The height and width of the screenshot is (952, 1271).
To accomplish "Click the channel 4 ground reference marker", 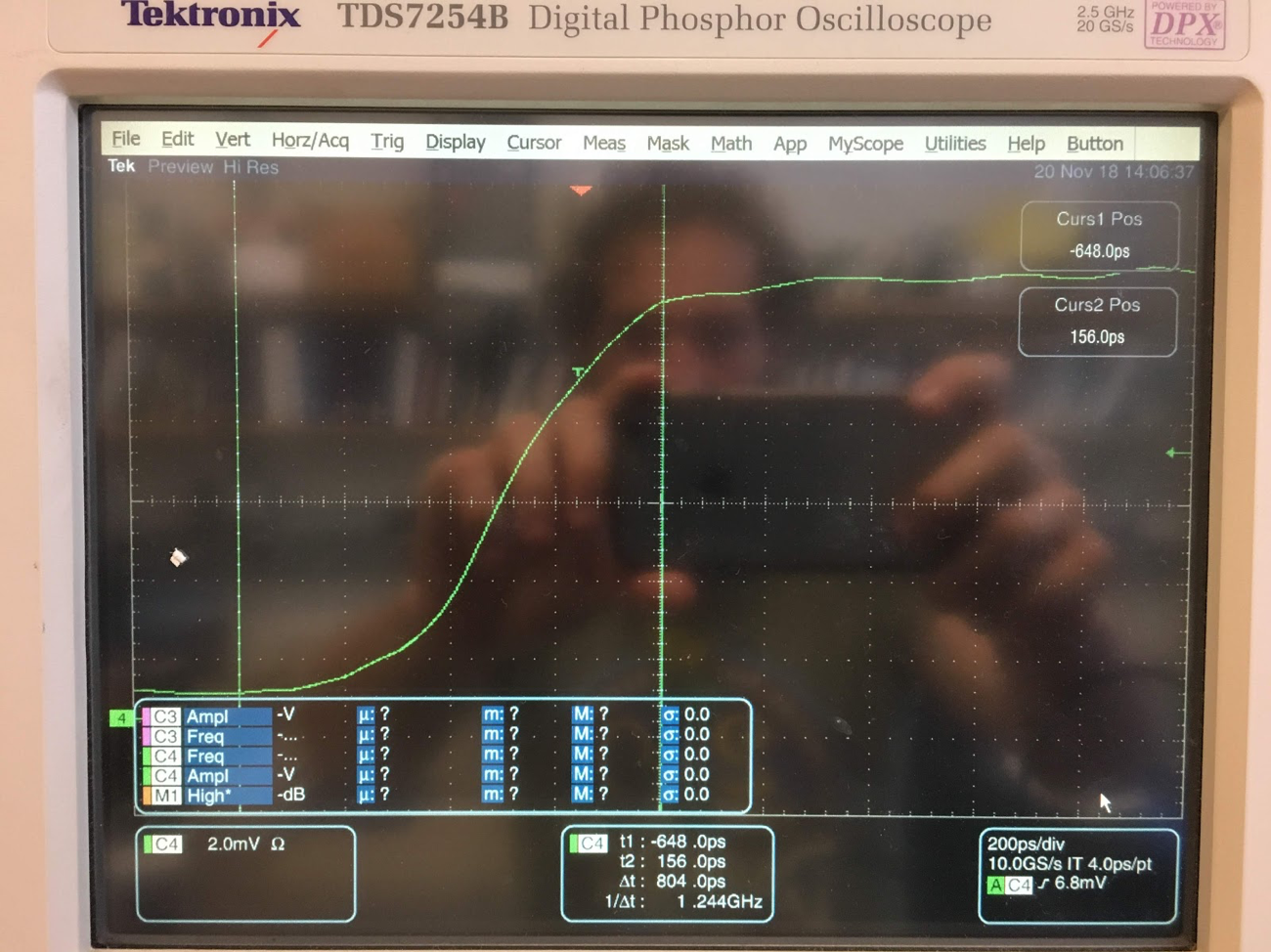I will pyautogui.click(x=121, y=718).
